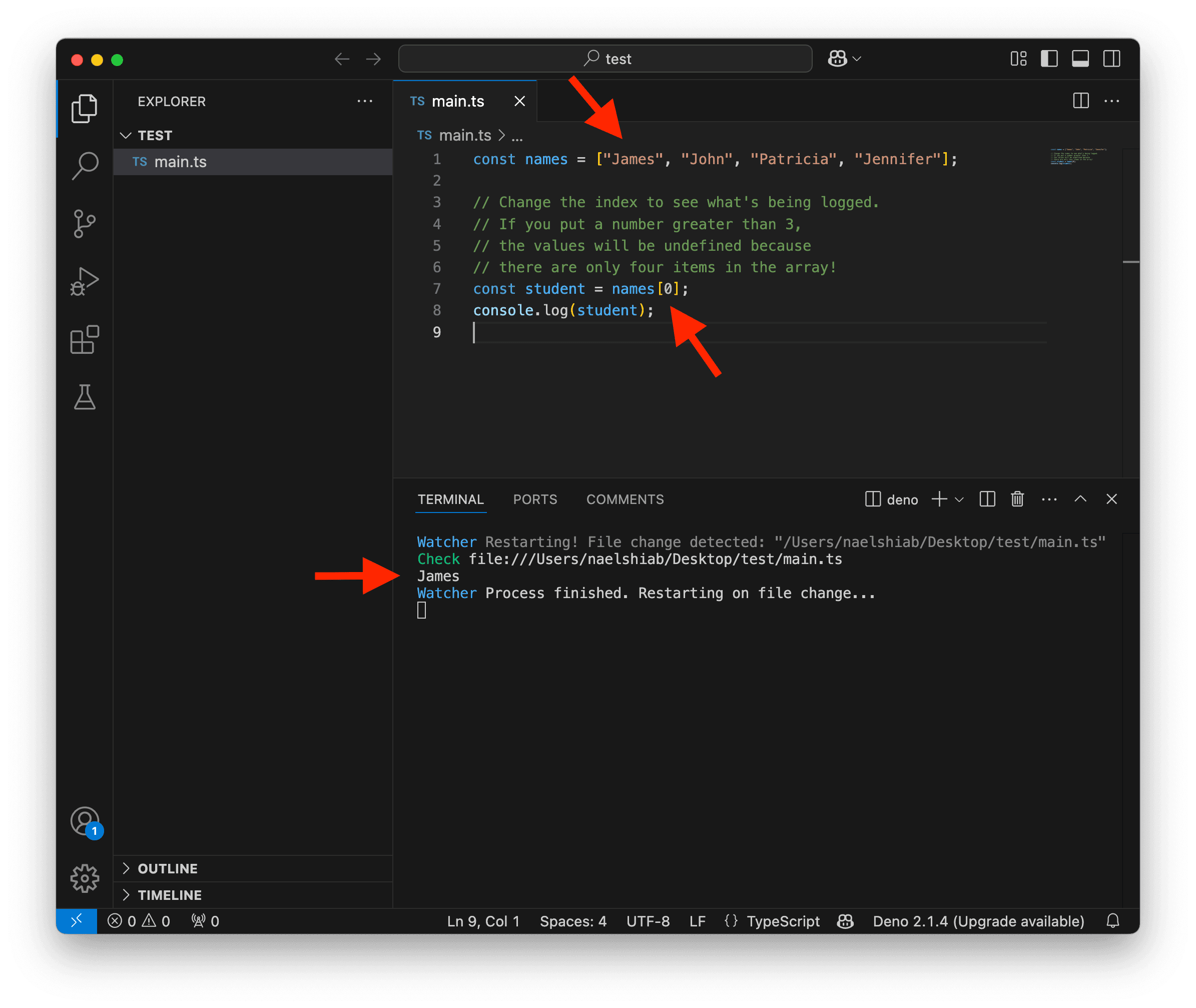Customize layout icon in title bar
The image size is (1196, 1008).
1018,58
